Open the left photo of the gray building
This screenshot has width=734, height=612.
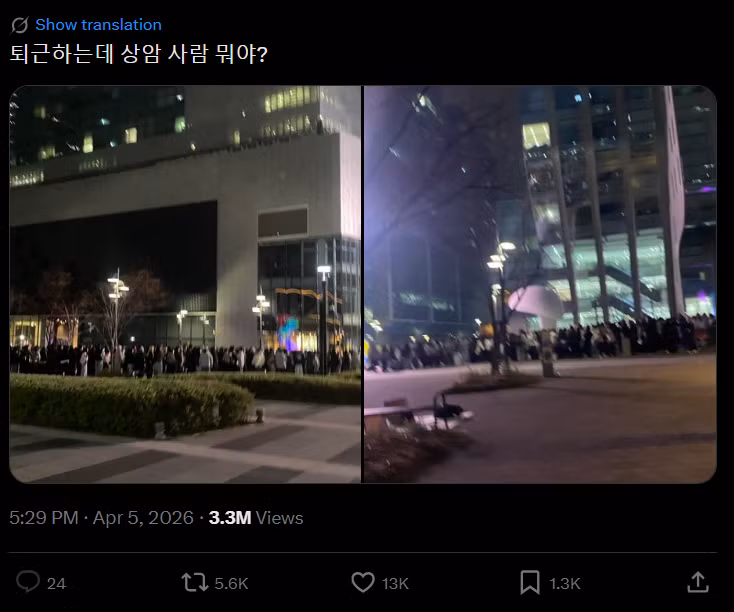185,284
